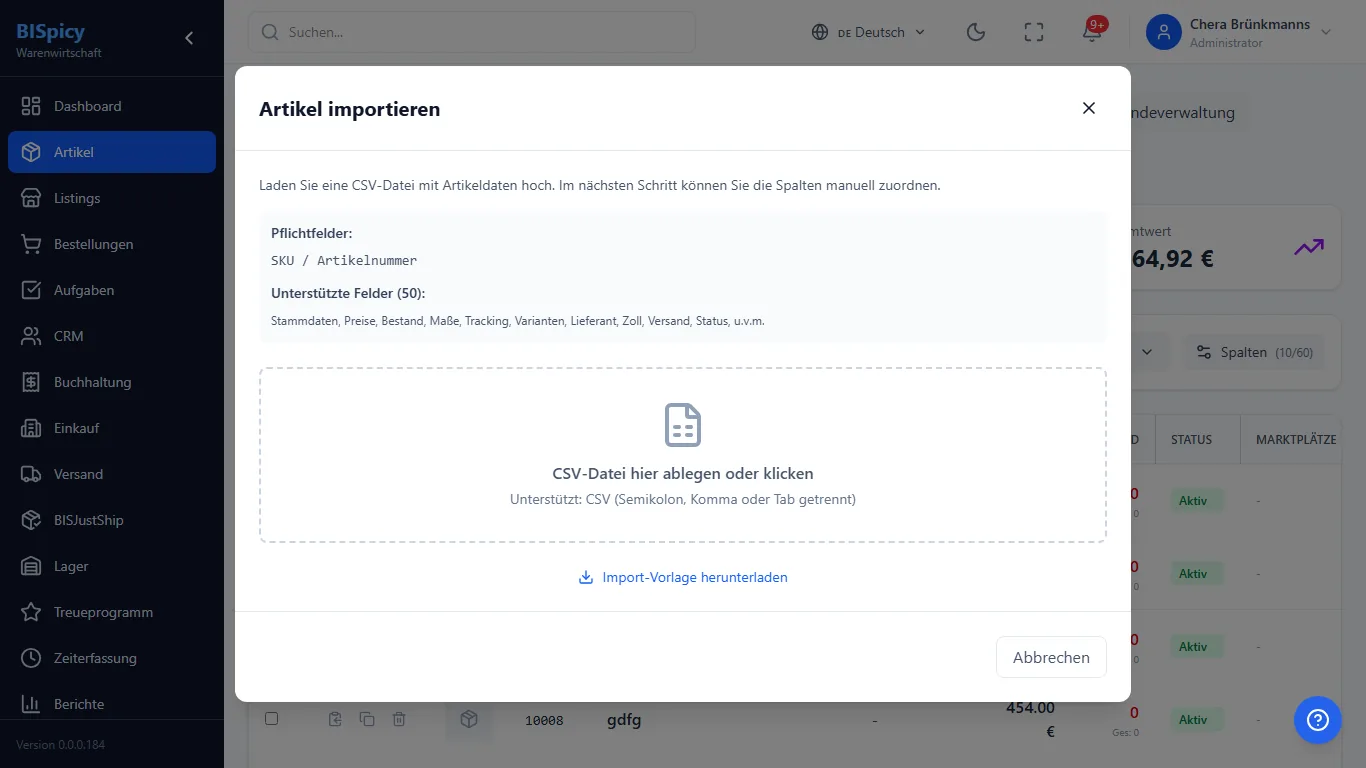Open the CRM people icon

tap(31, 336)
